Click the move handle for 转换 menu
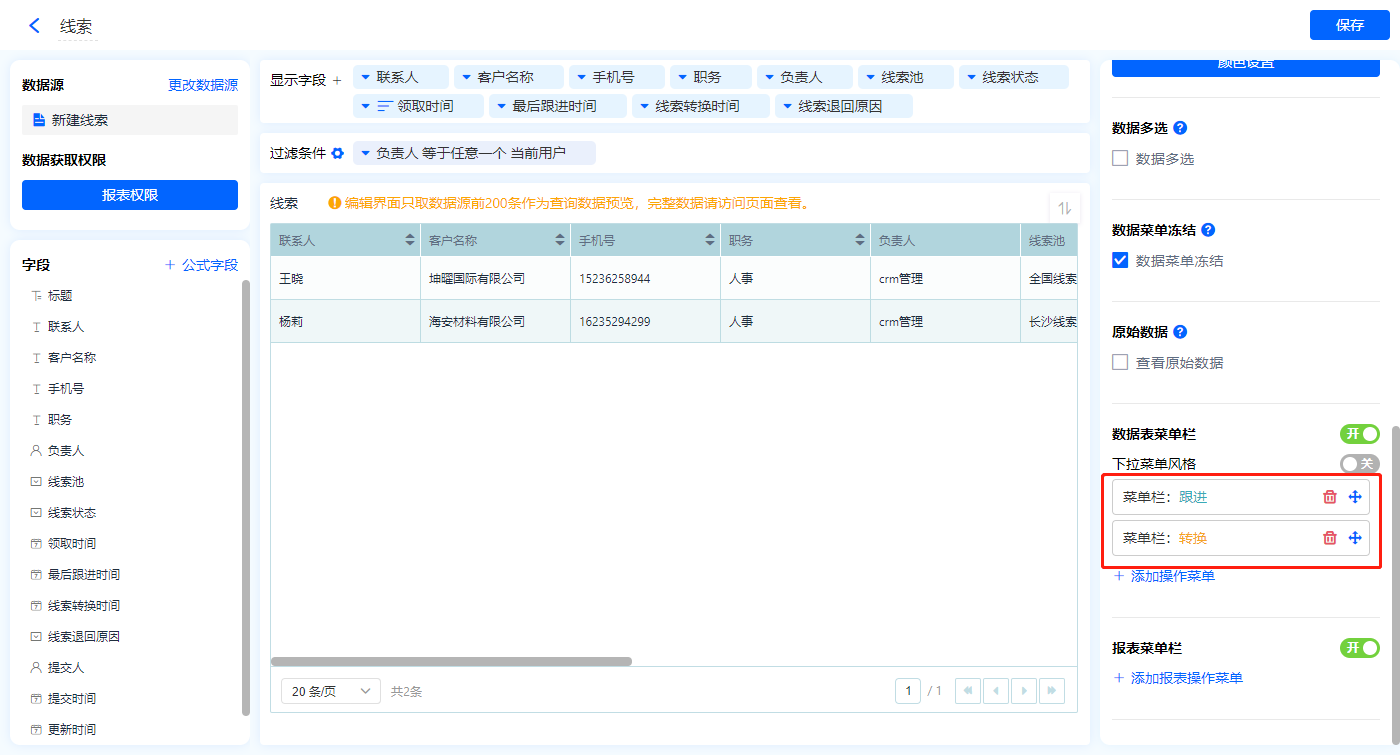This screenshot has width=1400, height=755. click(1355, 538)
